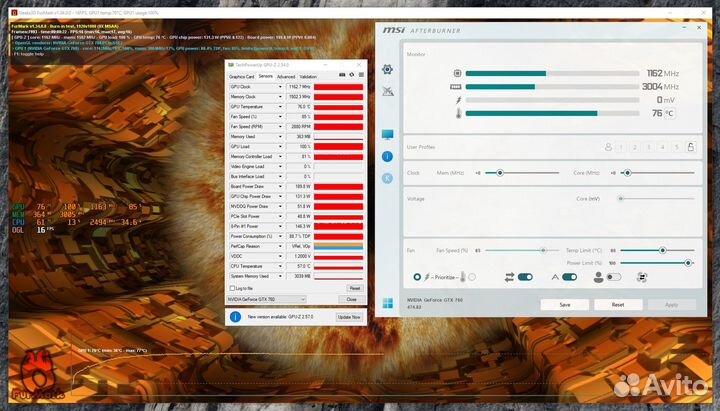Click the GPU-Z refresh icon
The width and height of the screenshot is (720, 411).
[352, 75]
